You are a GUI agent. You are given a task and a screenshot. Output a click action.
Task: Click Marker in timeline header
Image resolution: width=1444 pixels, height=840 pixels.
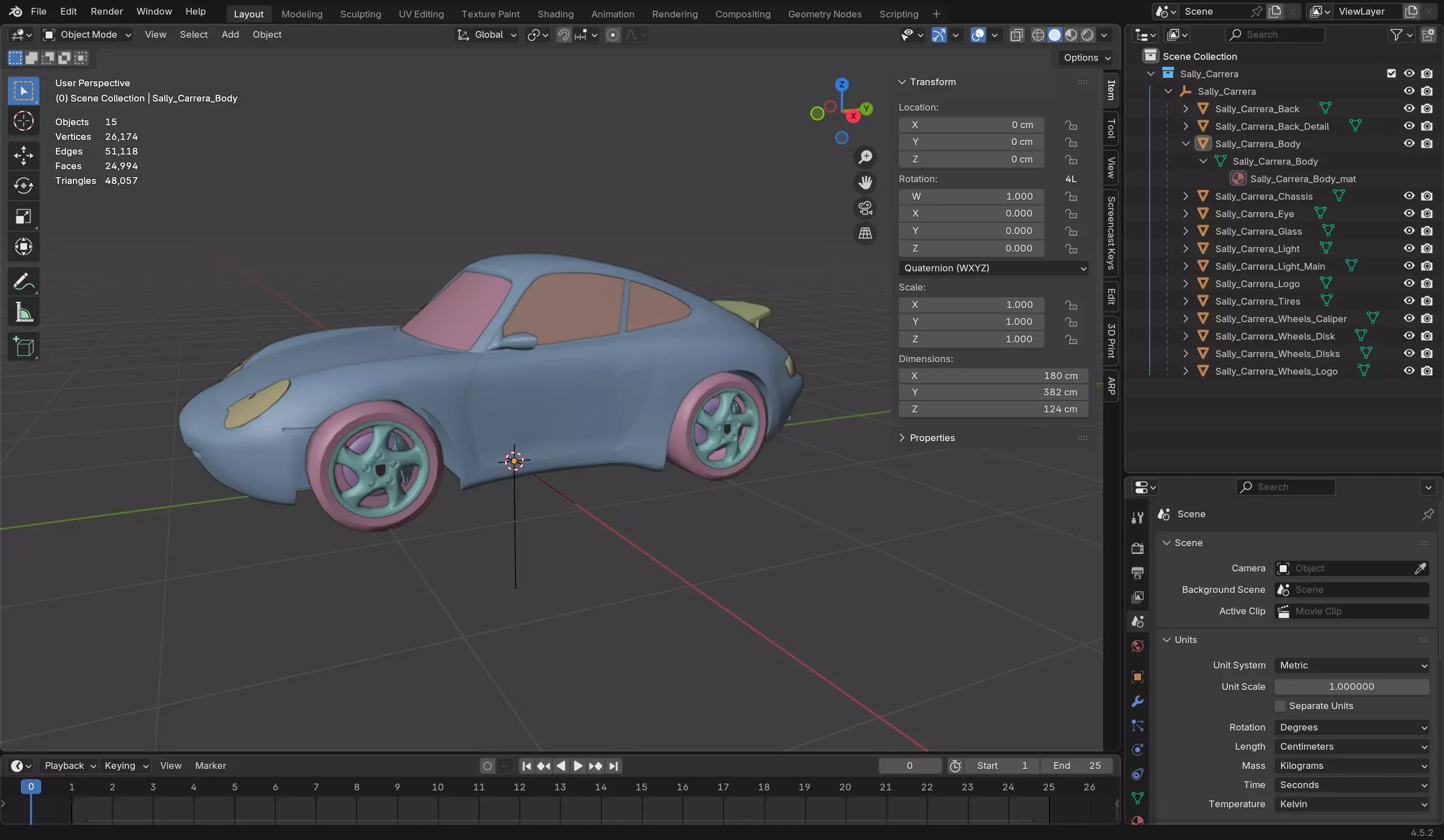click(210, 766)
